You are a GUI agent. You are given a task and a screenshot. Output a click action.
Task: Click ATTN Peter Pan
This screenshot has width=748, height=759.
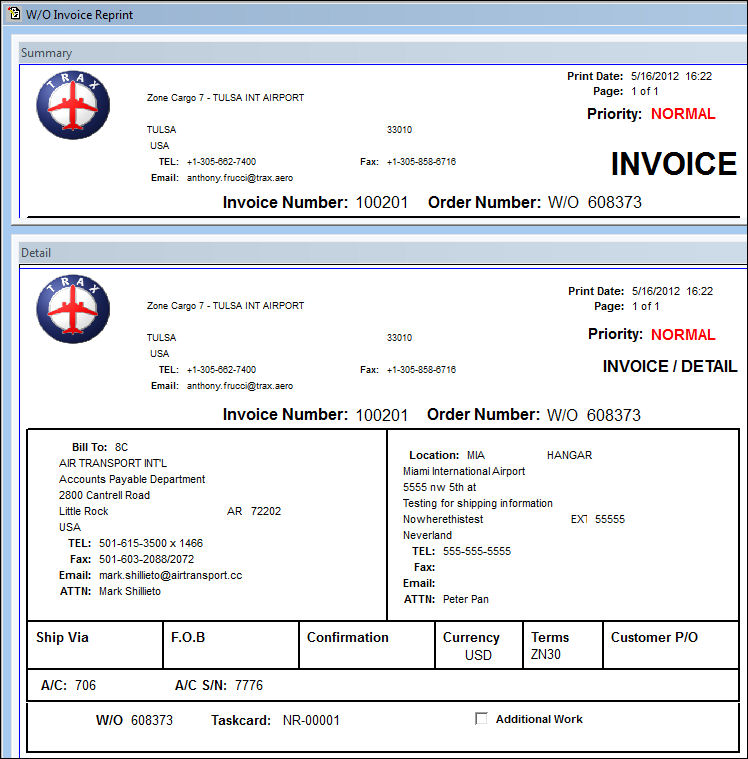tap(465, 599)
